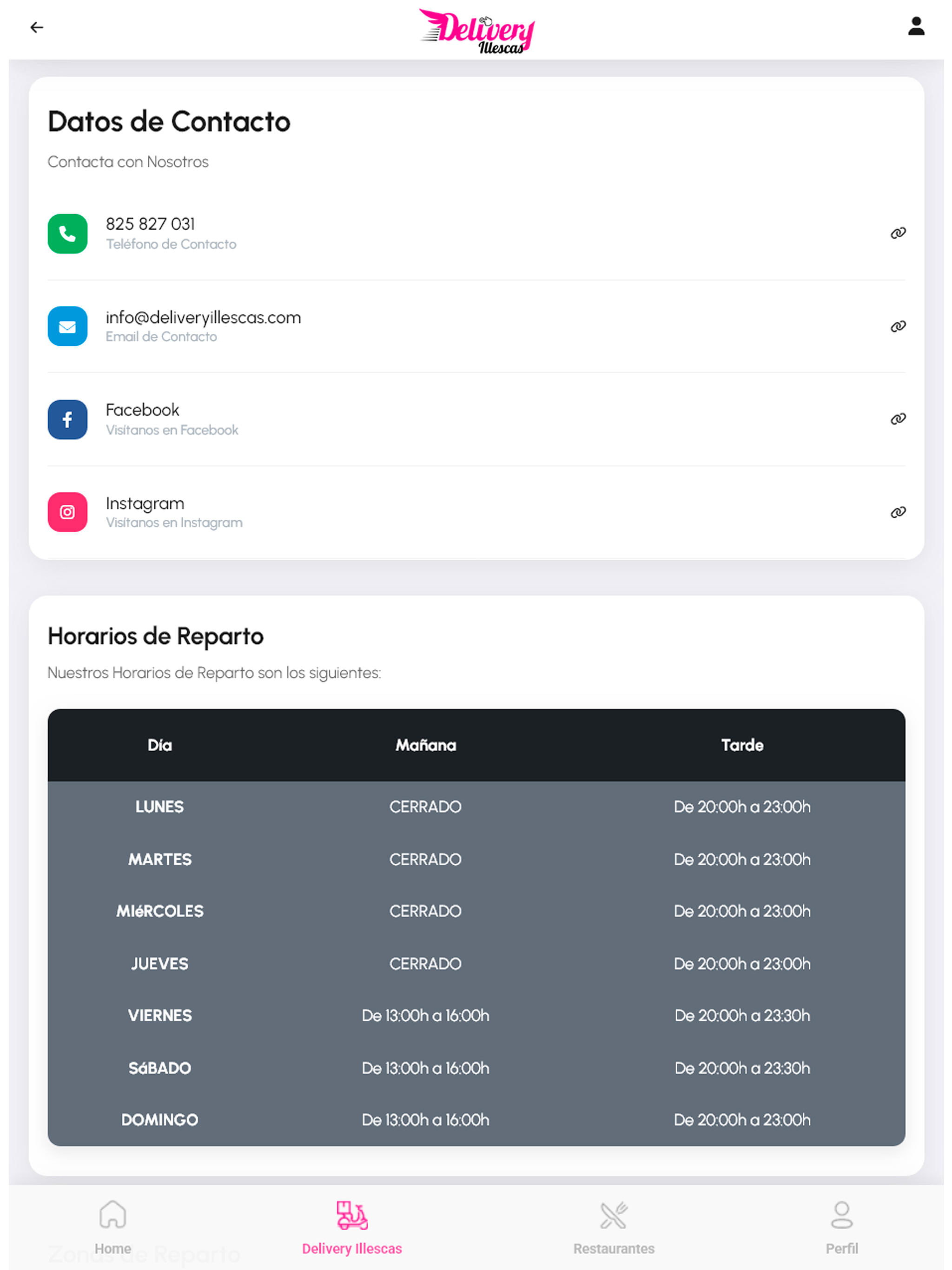
Task: Select the MIéRCOLES day cell
Action: pyautogui.click(x=159, y=911)
